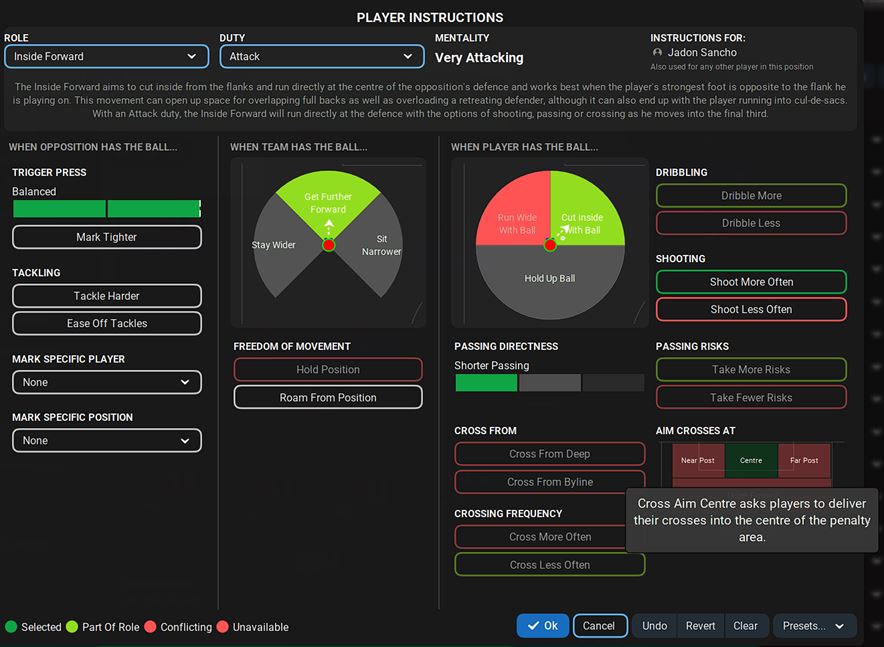Aim crosses at Far Post

[804, 460]
